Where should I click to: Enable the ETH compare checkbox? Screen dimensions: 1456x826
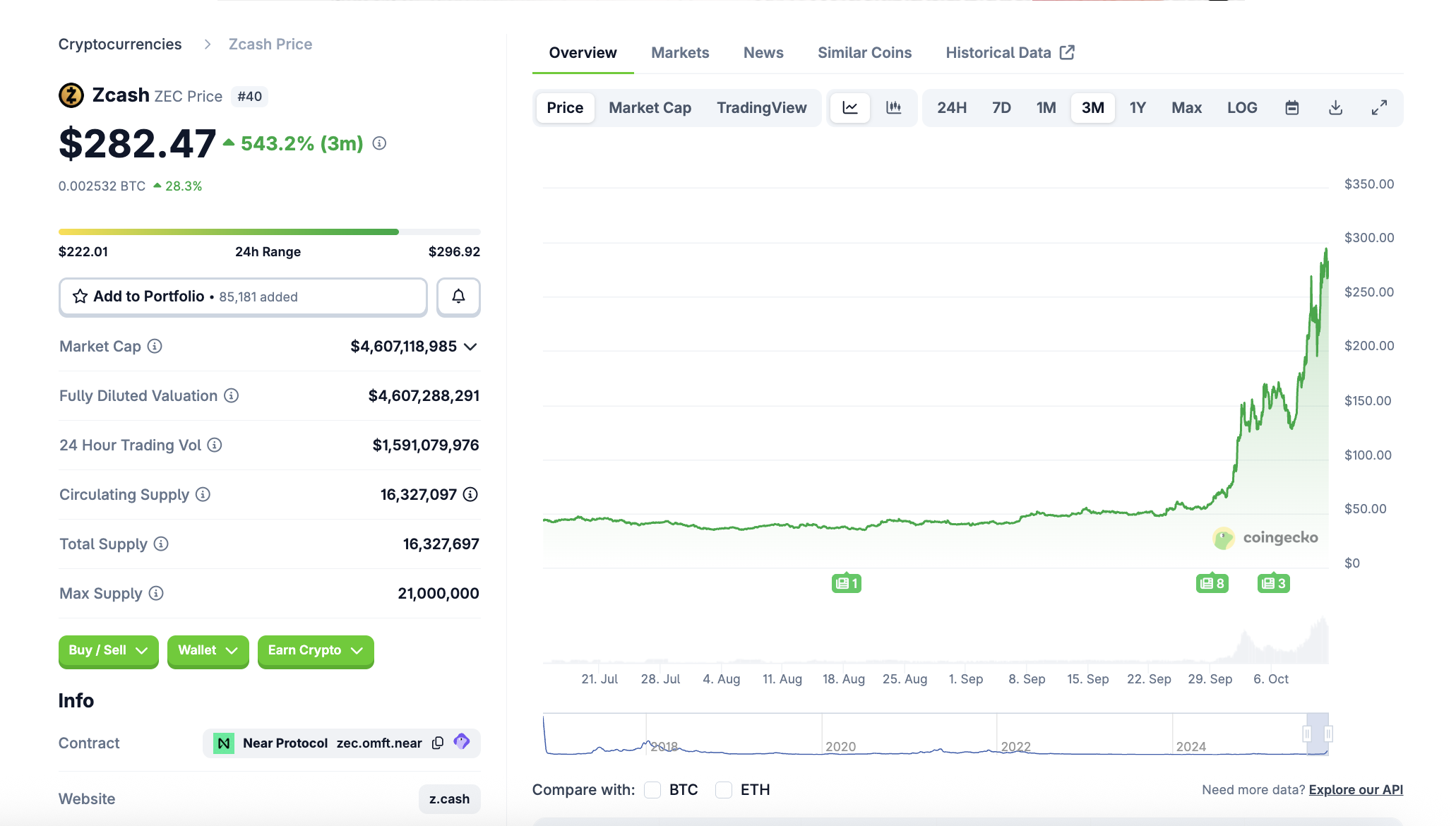tap(724, 789)
